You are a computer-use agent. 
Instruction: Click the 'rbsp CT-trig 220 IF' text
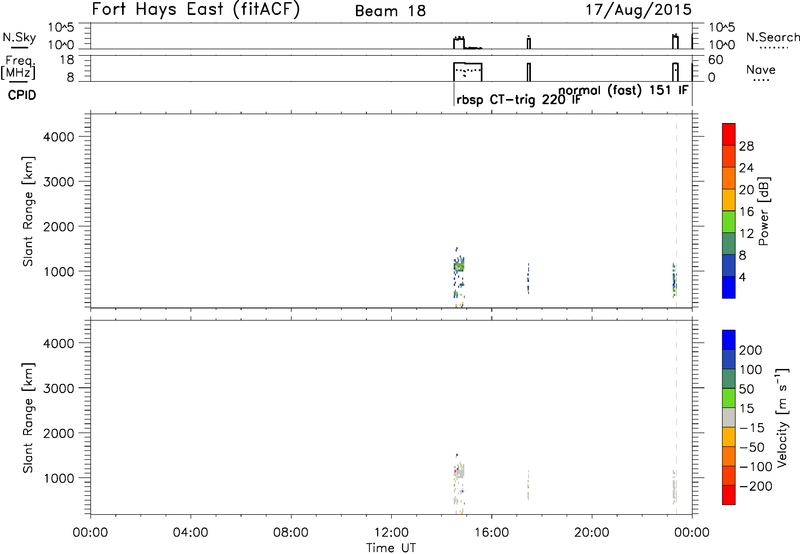pos(518,100)
